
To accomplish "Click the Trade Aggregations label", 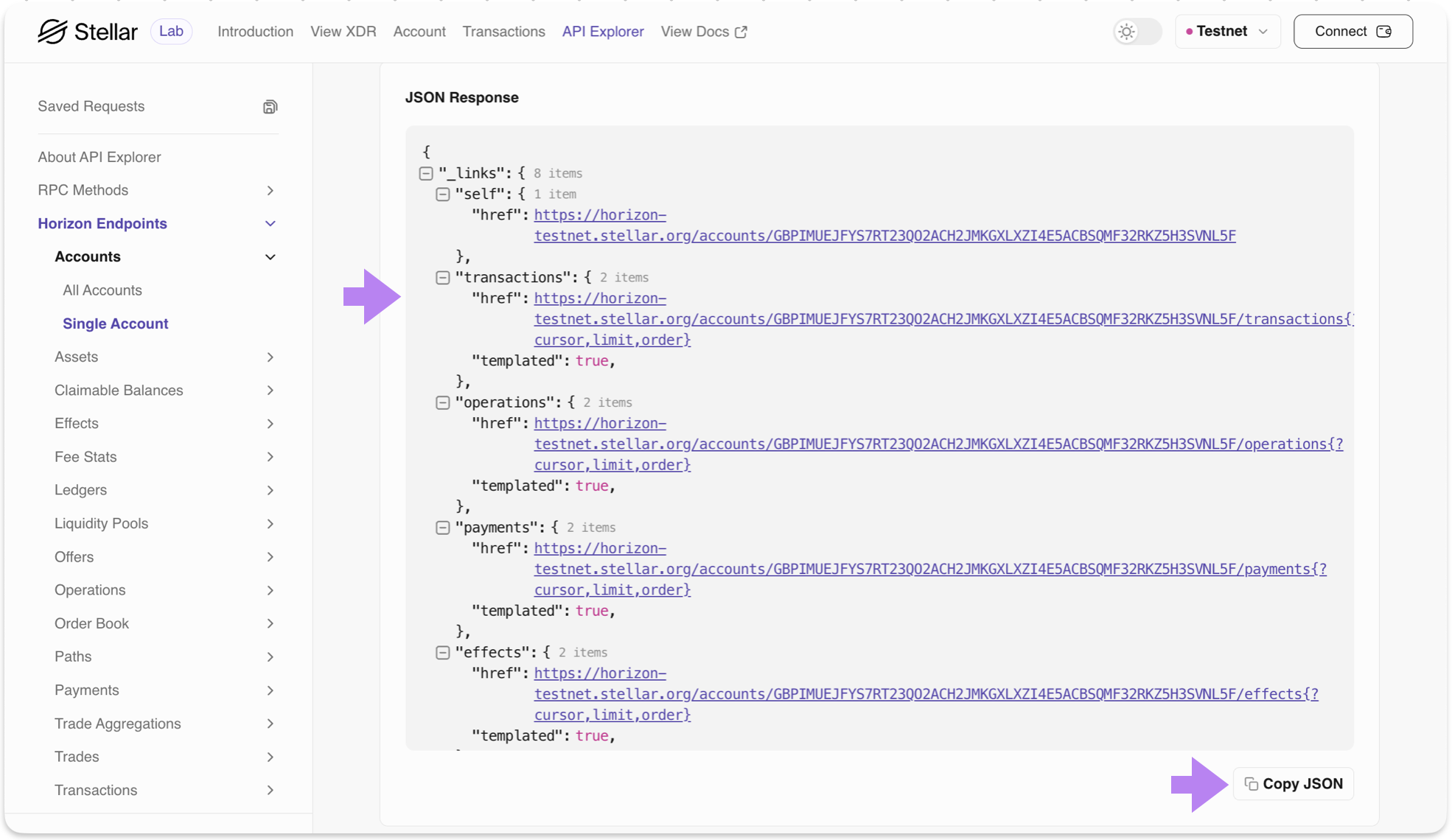I will (x=118, y=724).
